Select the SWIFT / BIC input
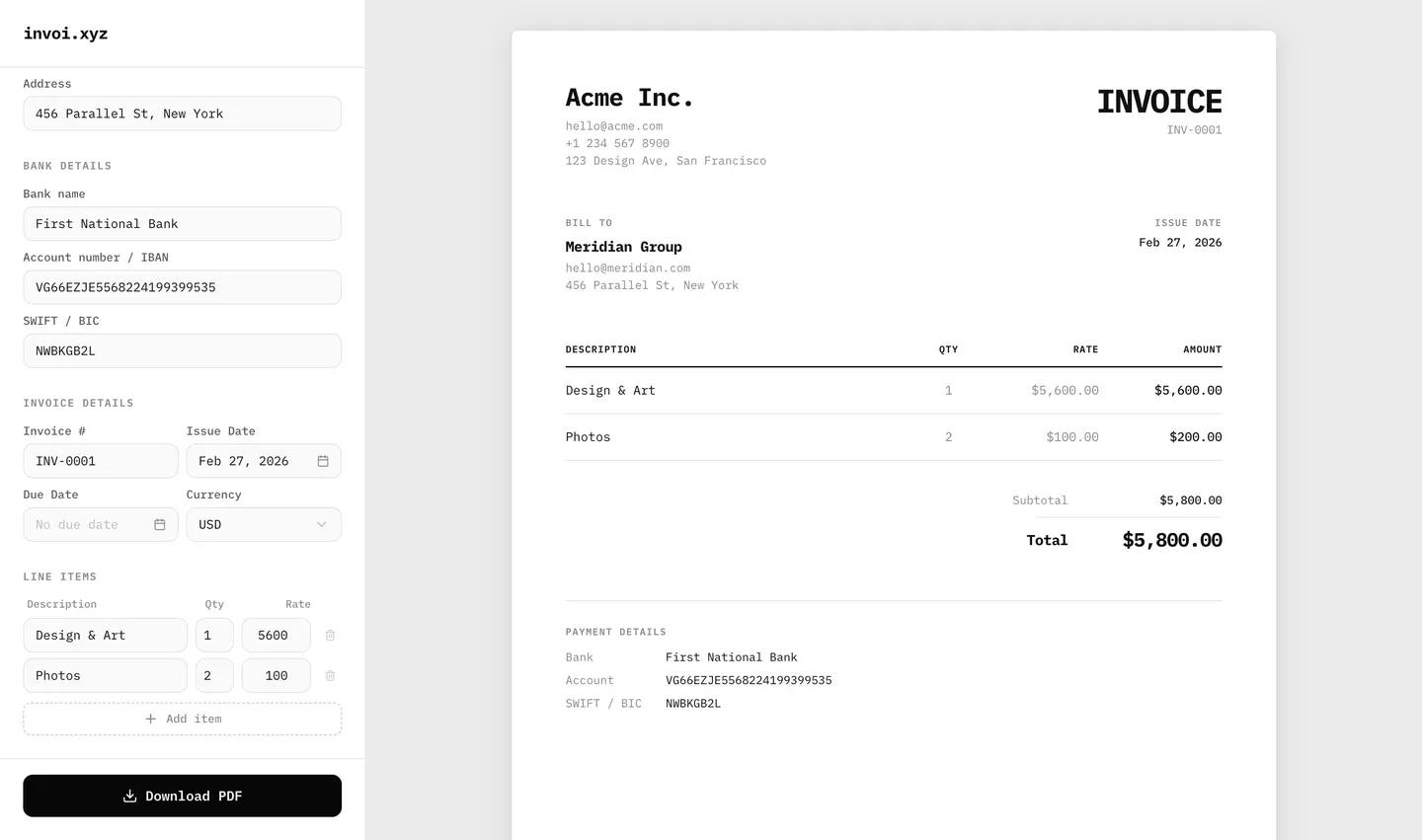The height and width of the screenshot is (840, 1422). [183, 350]
